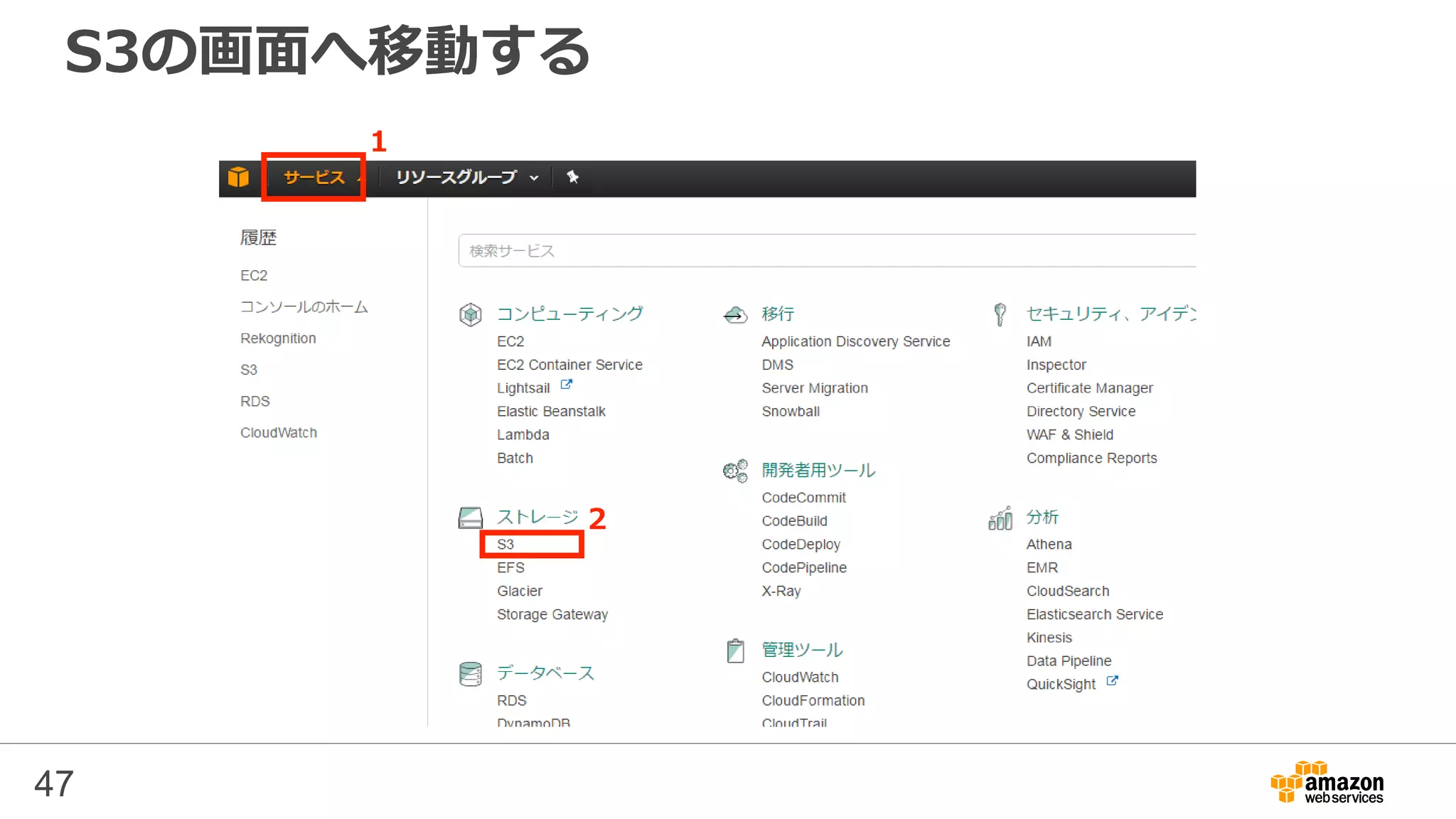
Task: Click the Analytics category chart icon
Action: [1000, 518]
